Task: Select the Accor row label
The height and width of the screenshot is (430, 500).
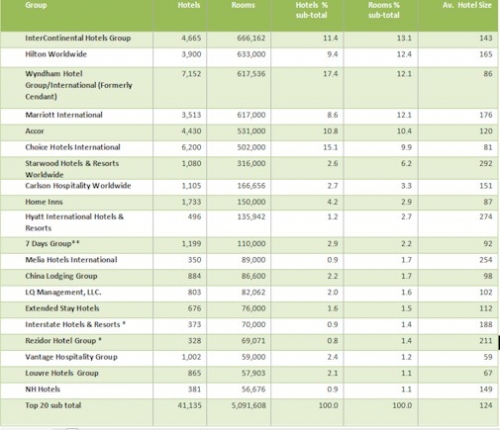Action: (35, 131)
